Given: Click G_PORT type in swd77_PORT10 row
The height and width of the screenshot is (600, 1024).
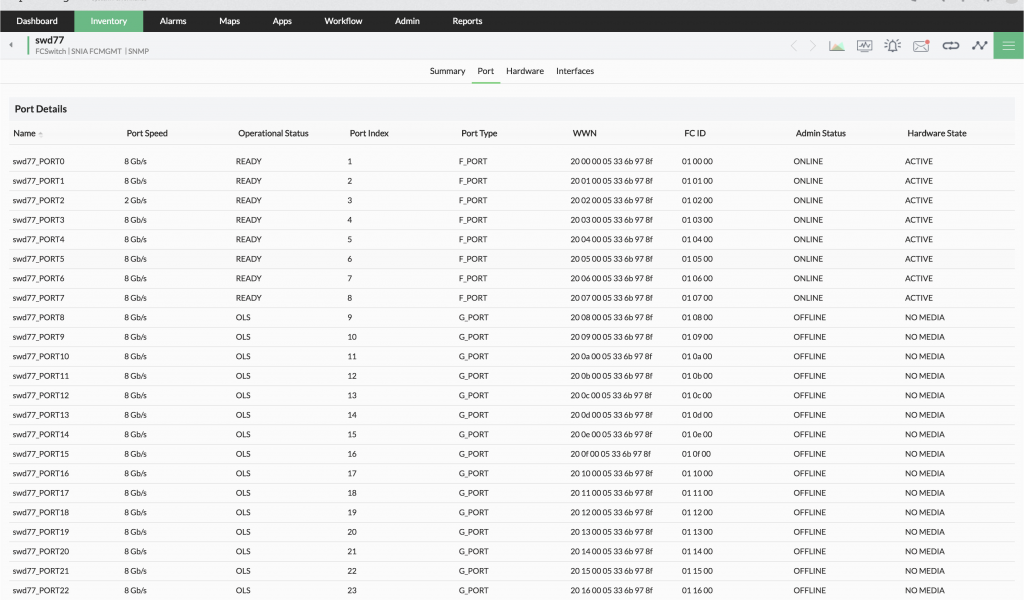Looking at the screenshot, I should point(473,356).
